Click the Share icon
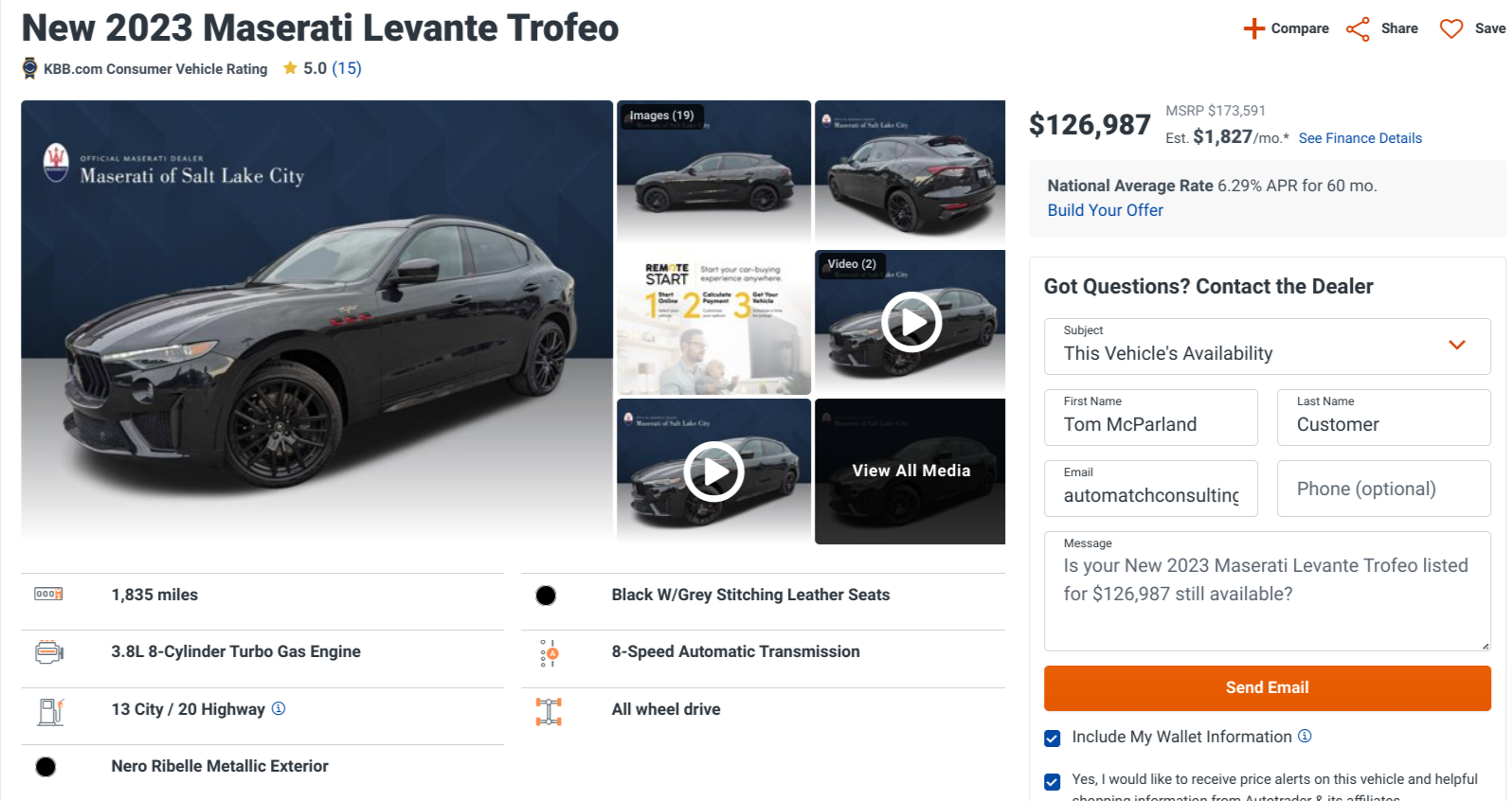 coord(1358,28)
